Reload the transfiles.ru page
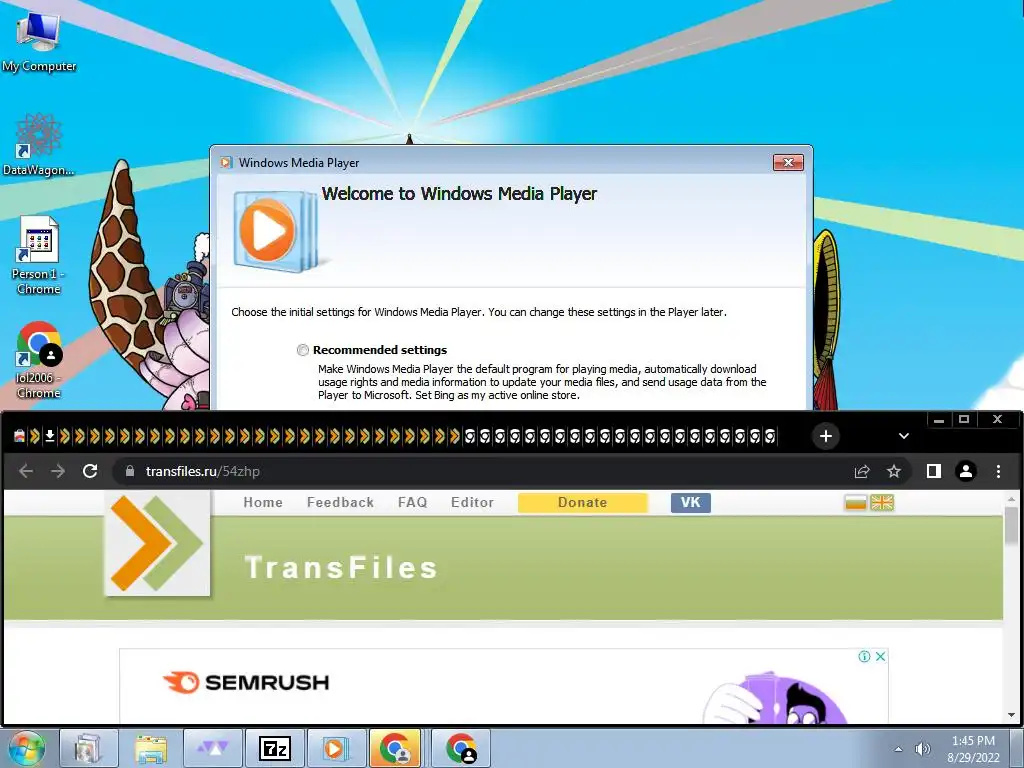 coord(90,471)
